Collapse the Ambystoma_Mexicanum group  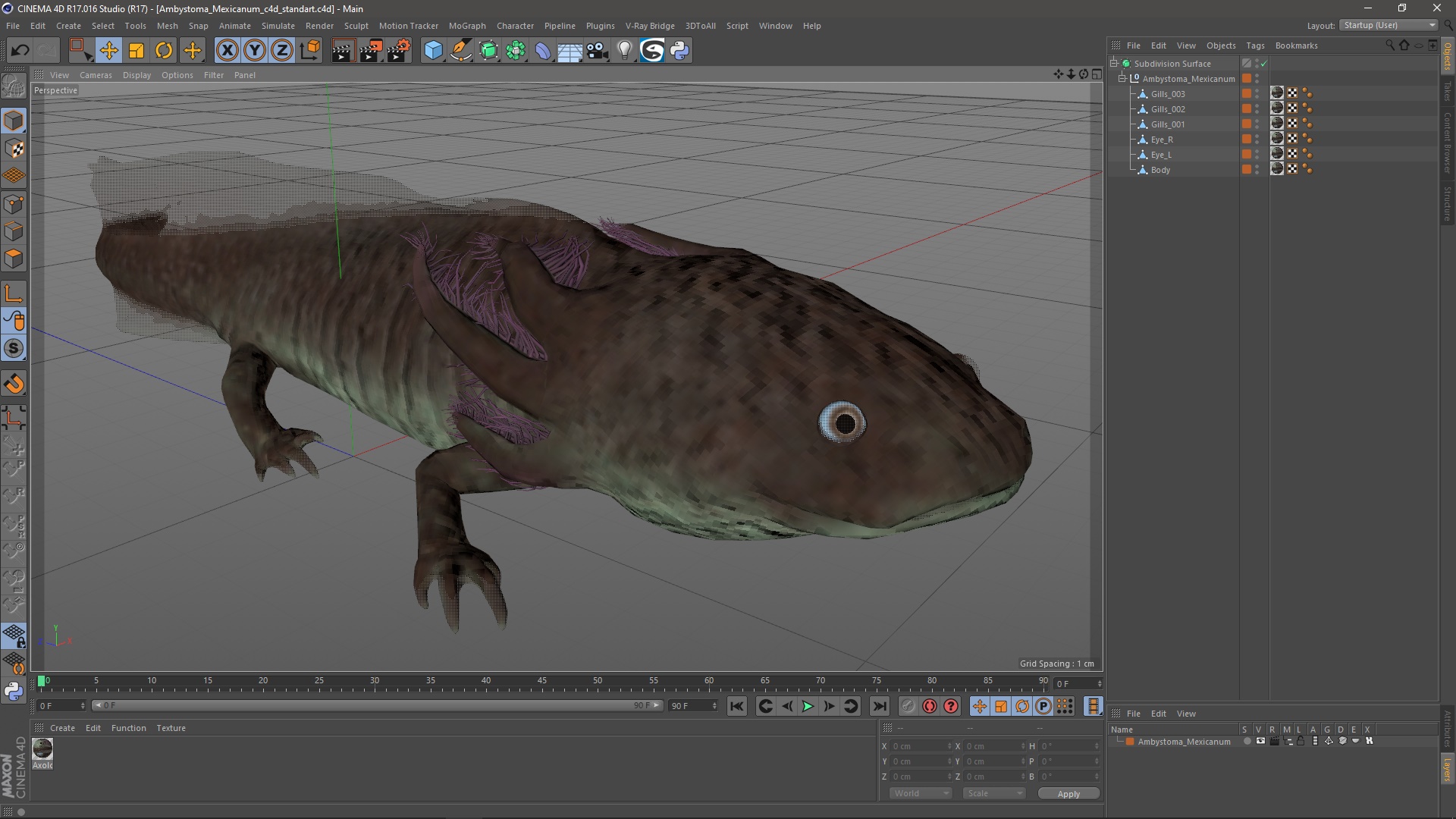1122,79
